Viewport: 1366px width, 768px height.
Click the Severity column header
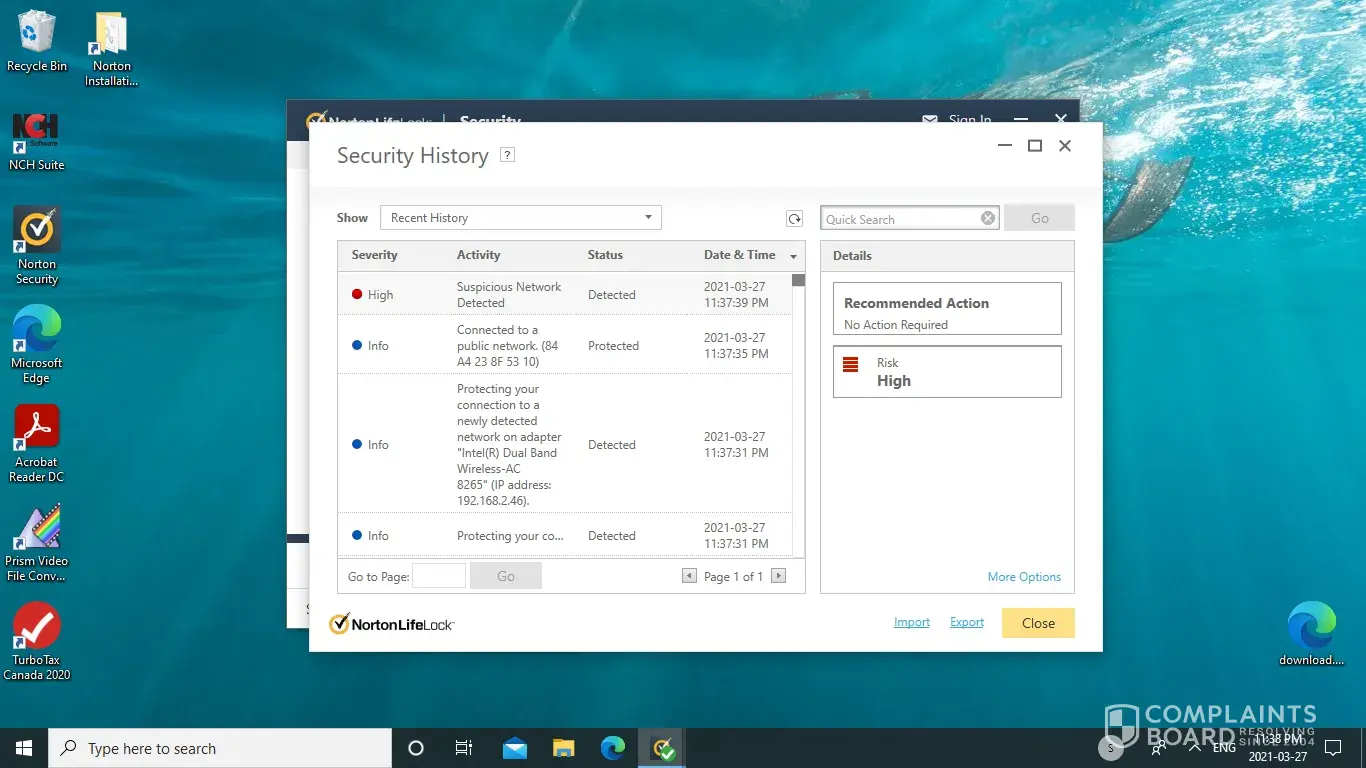point(374,255)
